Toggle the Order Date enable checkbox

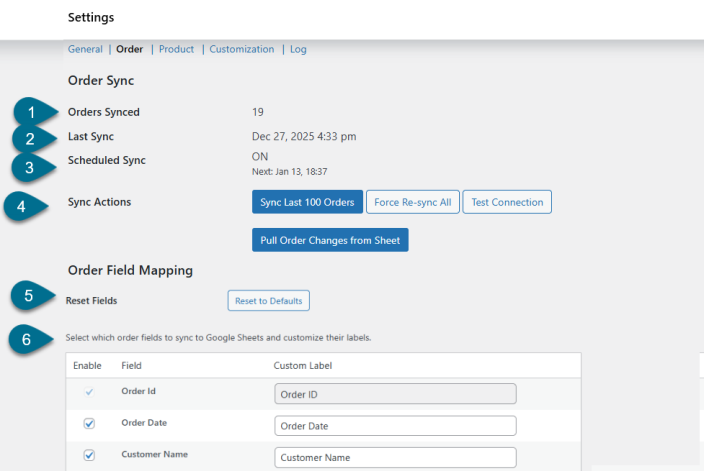click(x=88, y=424)
